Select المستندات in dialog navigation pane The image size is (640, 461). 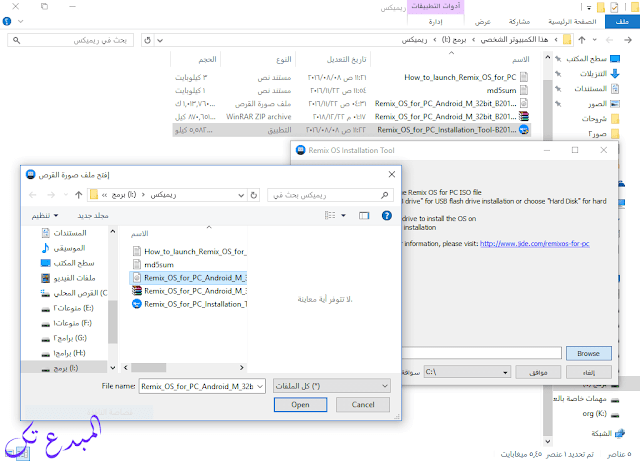point(64,233)
